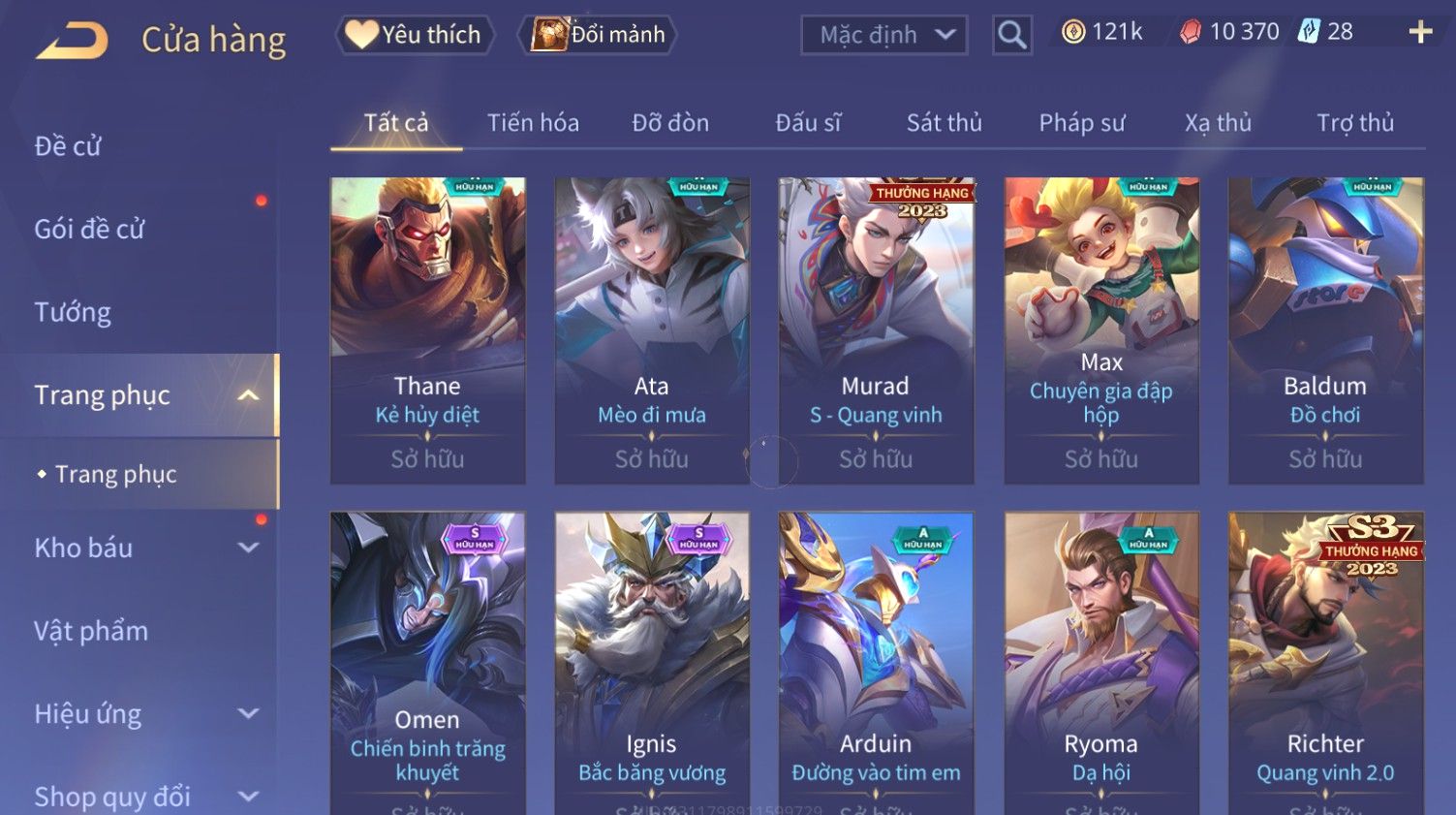
Task: Switch to the Sát thủ tab
Action: pyautogui.click(x=945, y=123)
